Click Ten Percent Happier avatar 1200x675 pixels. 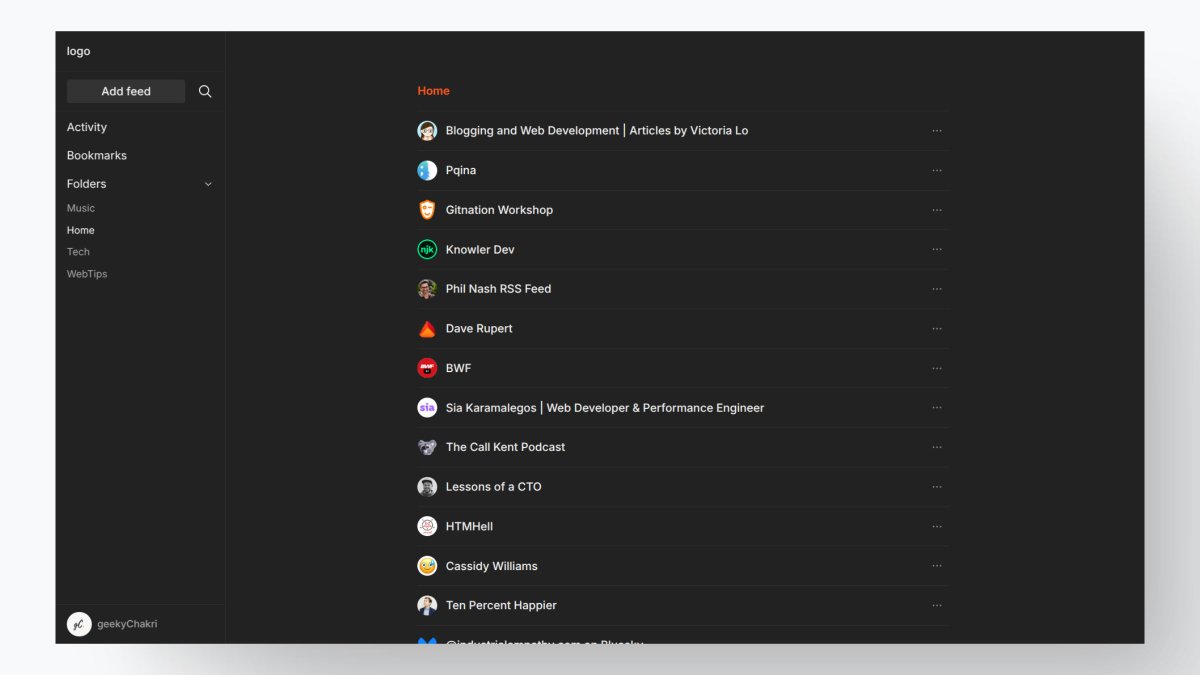(x=427, y=605)
